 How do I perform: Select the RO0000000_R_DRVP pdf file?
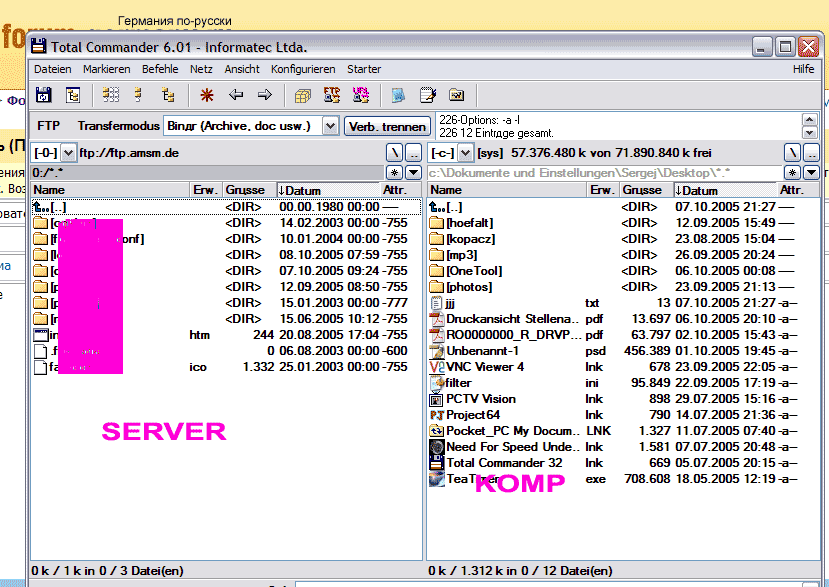coord(613,335)
